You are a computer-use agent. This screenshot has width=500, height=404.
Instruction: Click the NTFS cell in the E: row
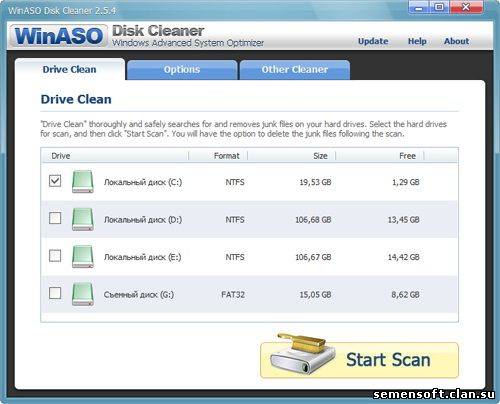point(235,257)
